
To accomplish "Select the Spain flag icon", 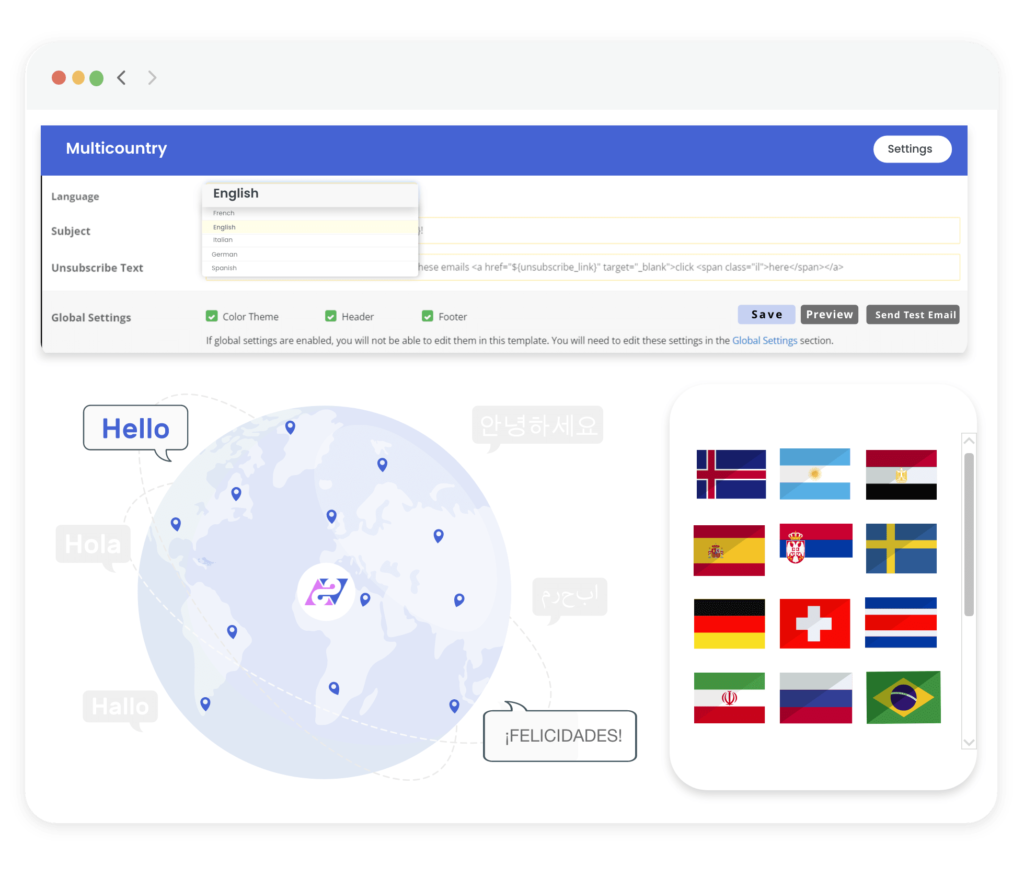I will (729, 549).
